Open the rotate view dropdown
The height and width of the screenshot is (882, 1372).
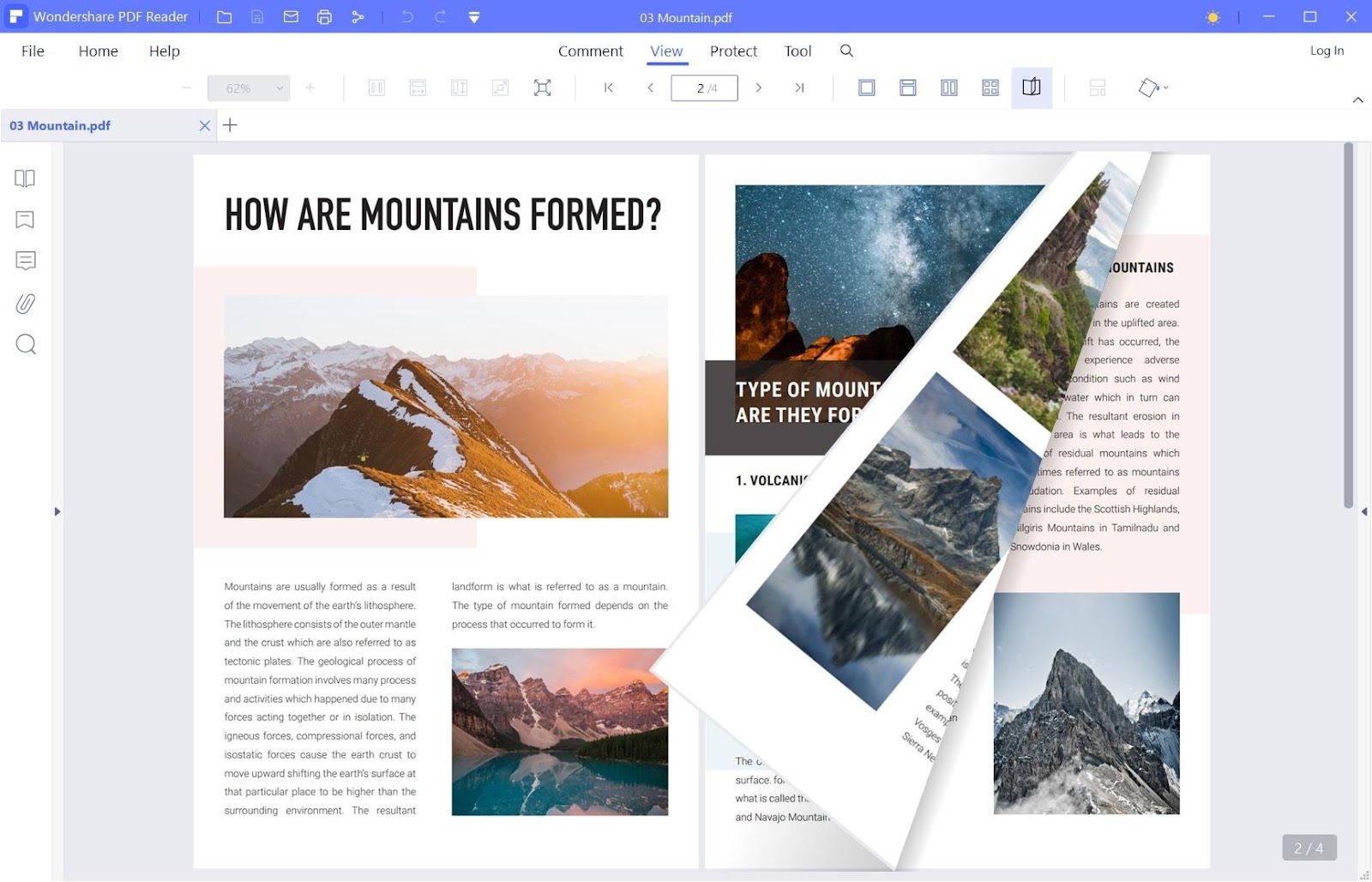tap(1153, 88)
